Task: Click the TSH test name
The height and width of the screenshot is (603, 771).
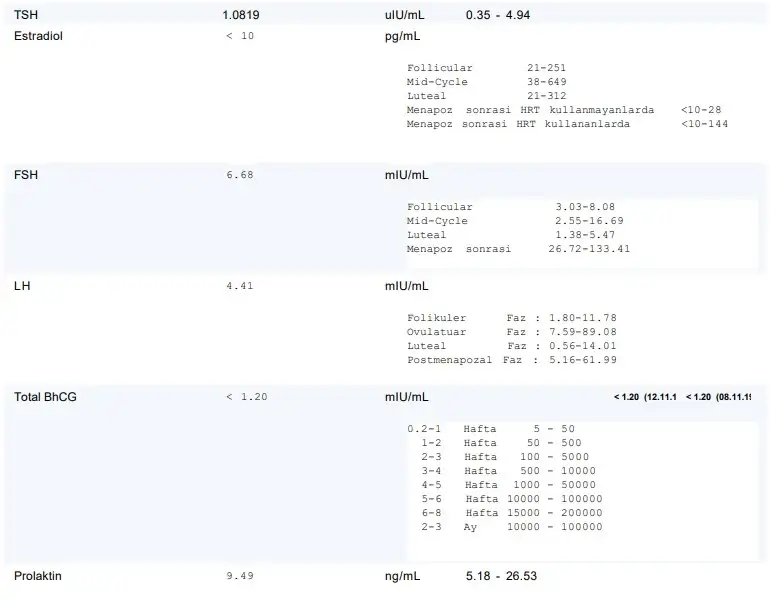Action: [x=25, y=16]
